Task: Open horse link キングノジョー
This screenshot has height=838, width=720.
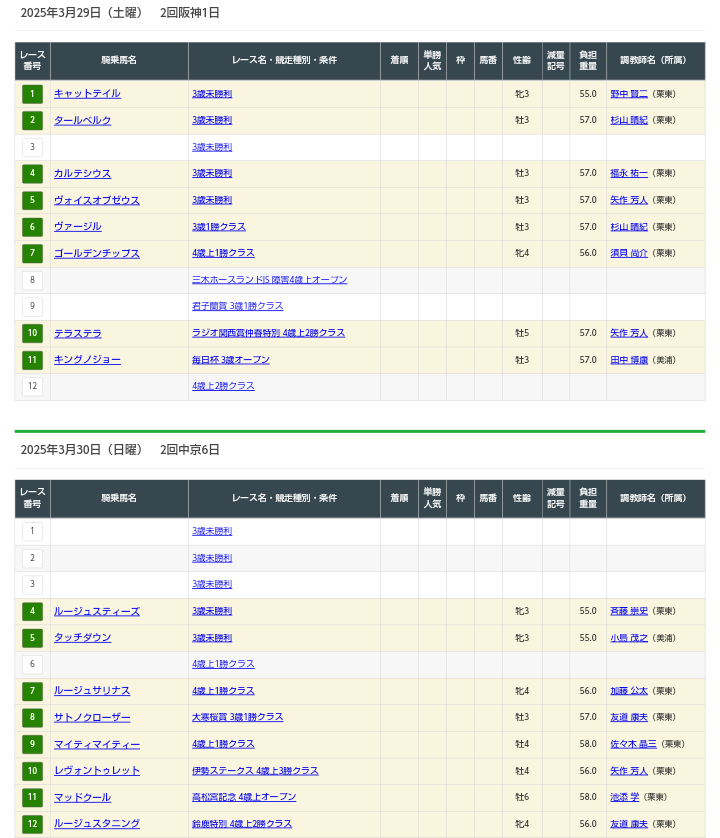Action: pyautogui.click(x=87, y=360)
